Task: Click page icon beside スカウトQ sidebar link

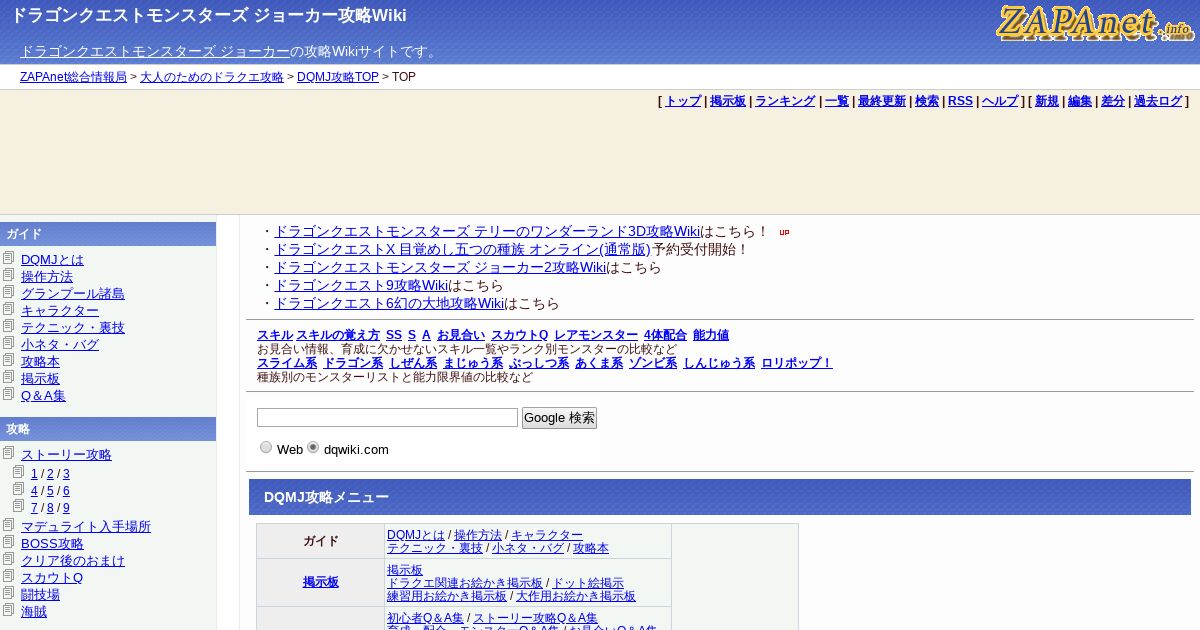Action: [9, 576]
